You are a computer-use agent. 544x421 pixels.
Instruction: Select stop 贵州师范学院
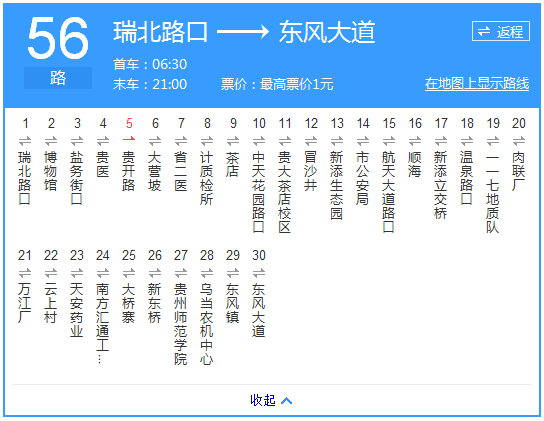tap(181, 323)
